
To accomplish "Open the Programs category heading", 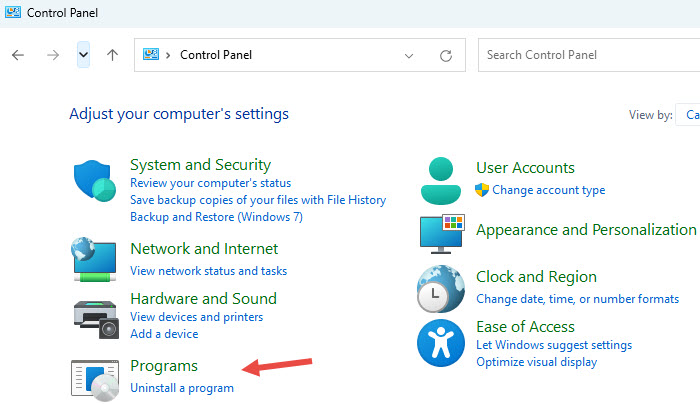I will pyautogui.click(x=164, y=366).
